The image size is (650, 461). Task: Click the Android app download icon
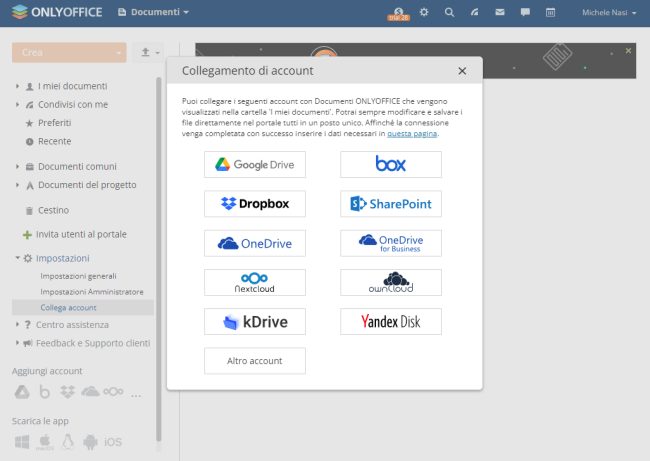(91, 441)
